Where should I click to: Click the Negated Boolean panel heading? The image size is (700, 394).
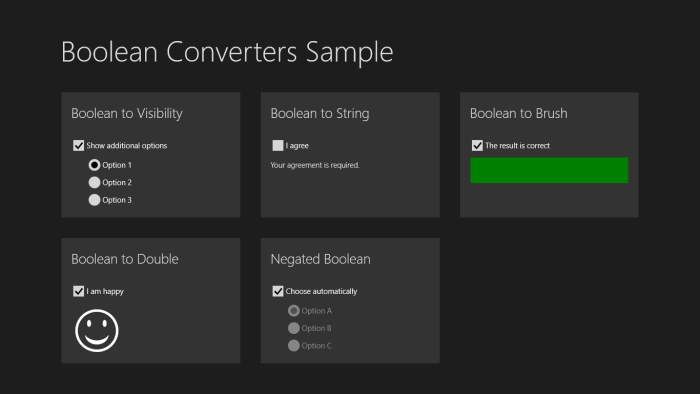[x=320, y=259]
